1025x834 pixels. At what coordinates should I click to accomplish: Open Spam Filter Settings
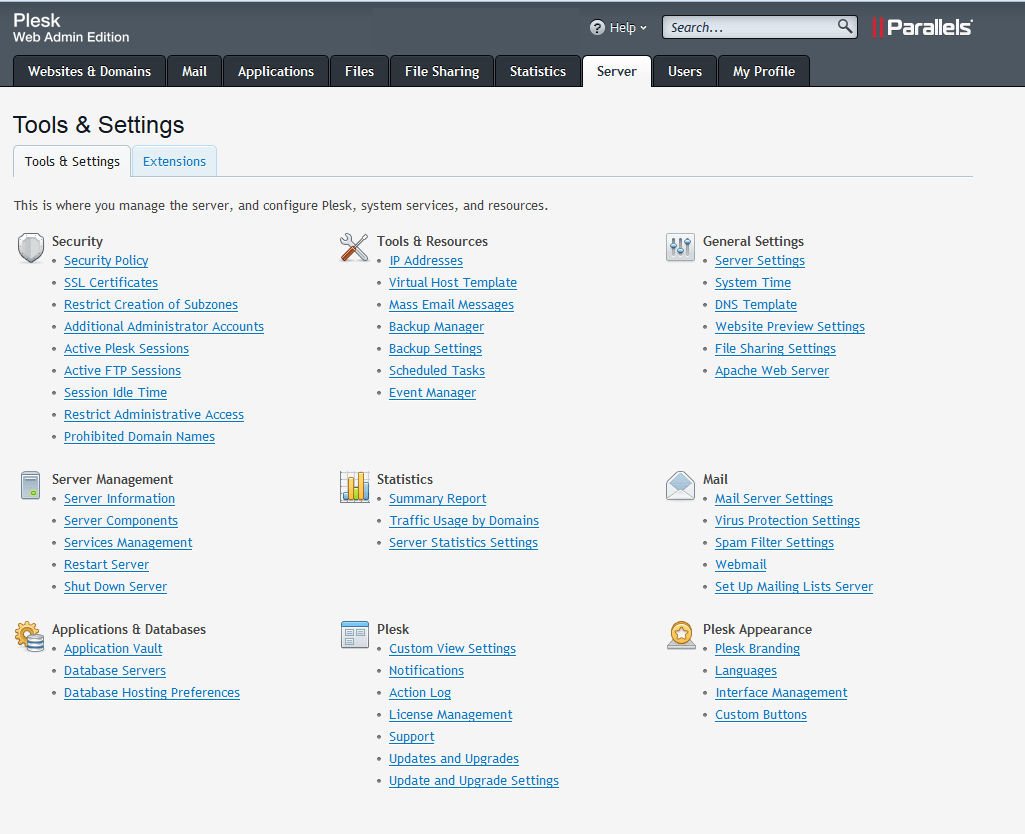[775, 542]
